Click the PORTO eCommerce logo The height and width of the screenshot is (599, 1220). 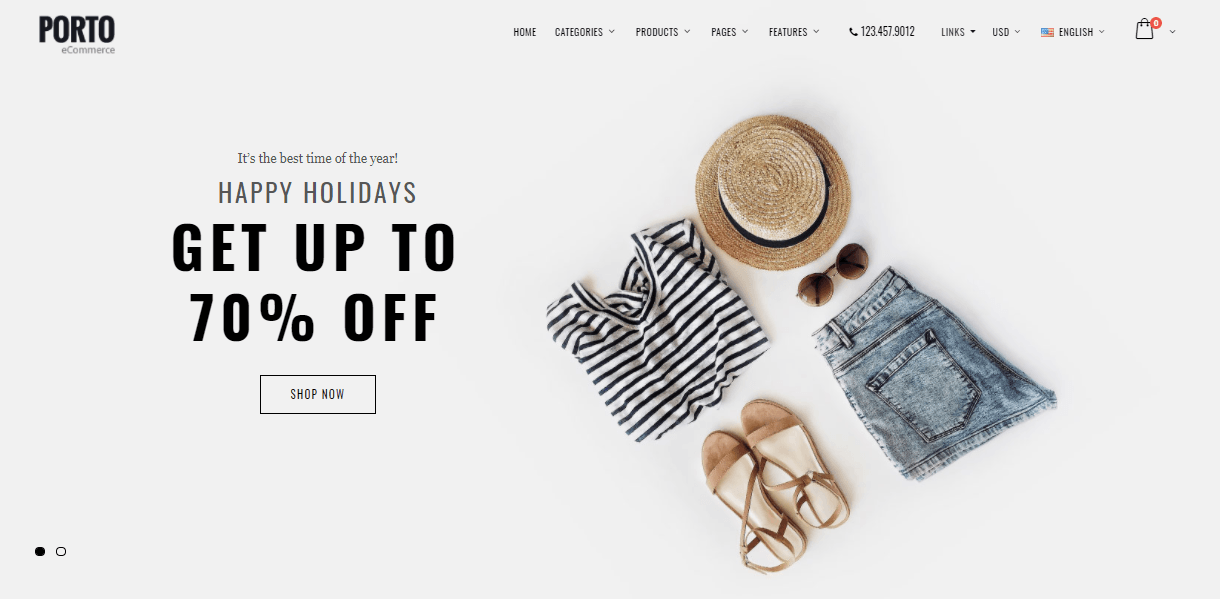[77, 35]
